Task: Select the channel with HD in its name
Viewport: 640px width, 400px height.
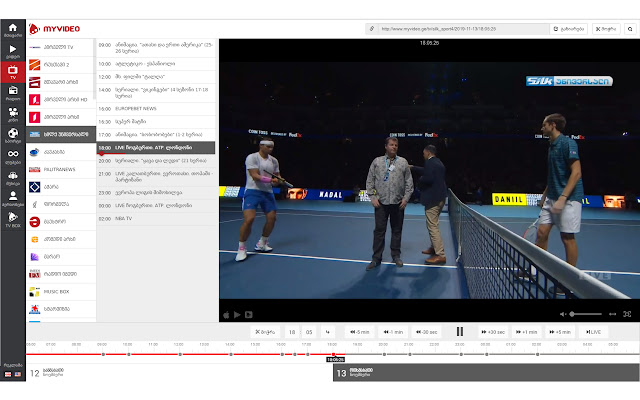Action: 61,99
